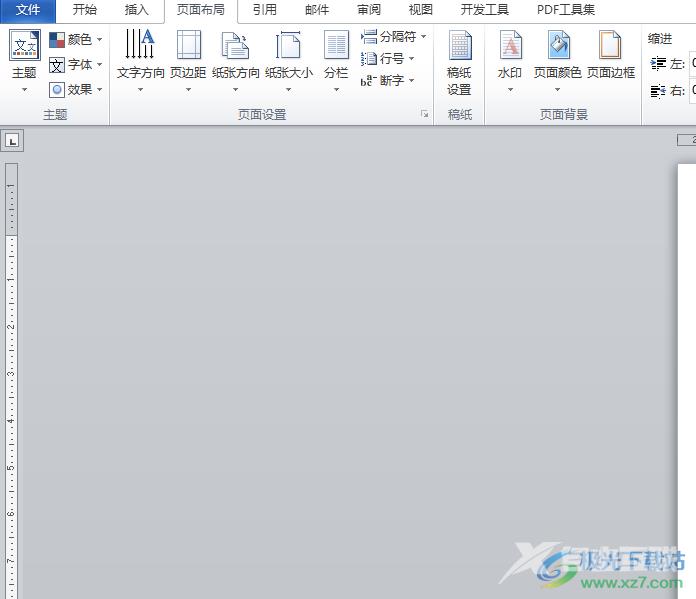696x599 pixels.
Task: Click the 纸张大小 paper size icon
Action: (x=288, y=45)
